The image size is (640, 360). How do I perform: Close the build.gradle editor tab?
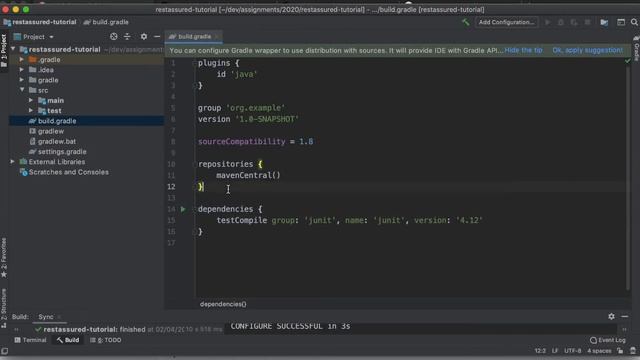(217, 37)
